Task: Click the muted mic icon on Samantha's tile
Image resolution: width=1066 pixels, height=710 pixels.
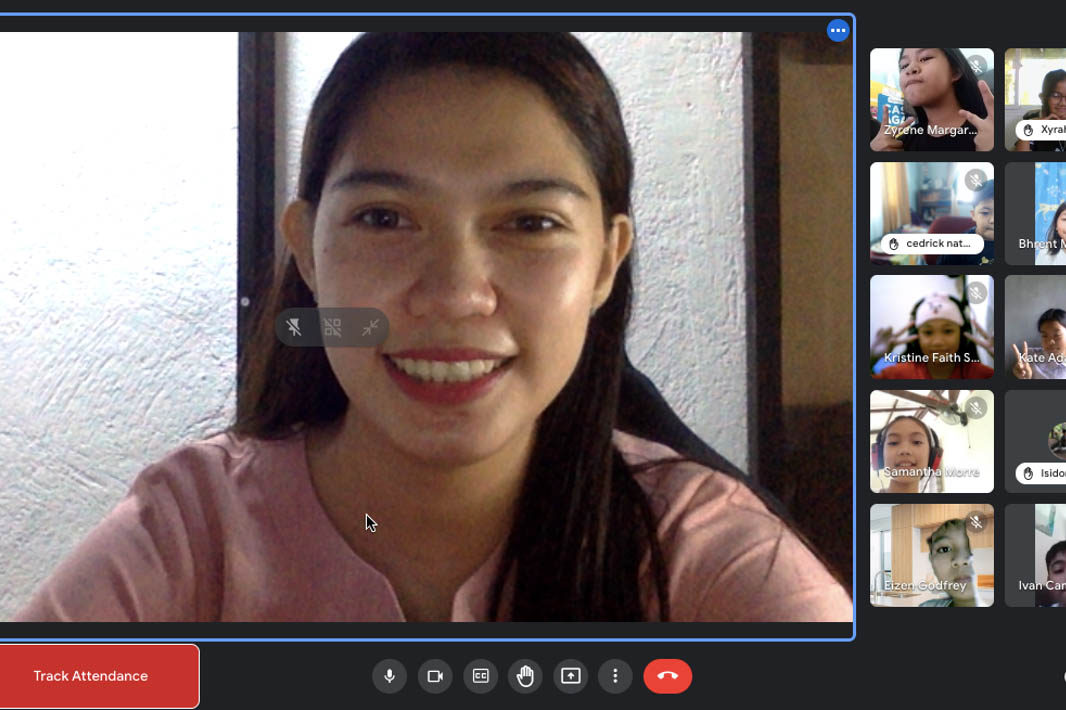Action: click(976, 407)
